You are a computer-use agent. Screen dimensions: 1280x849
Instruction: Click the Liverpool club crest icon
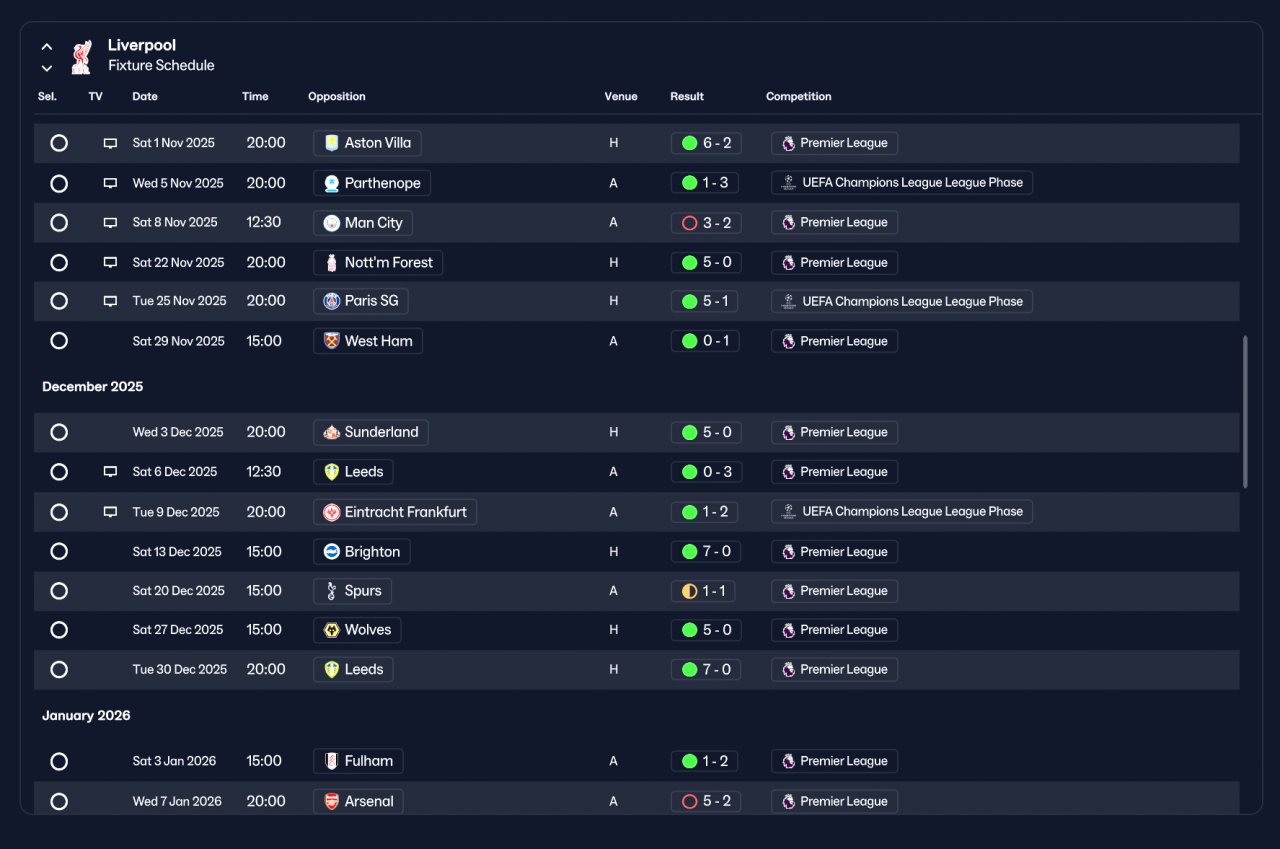pos(81,57)
